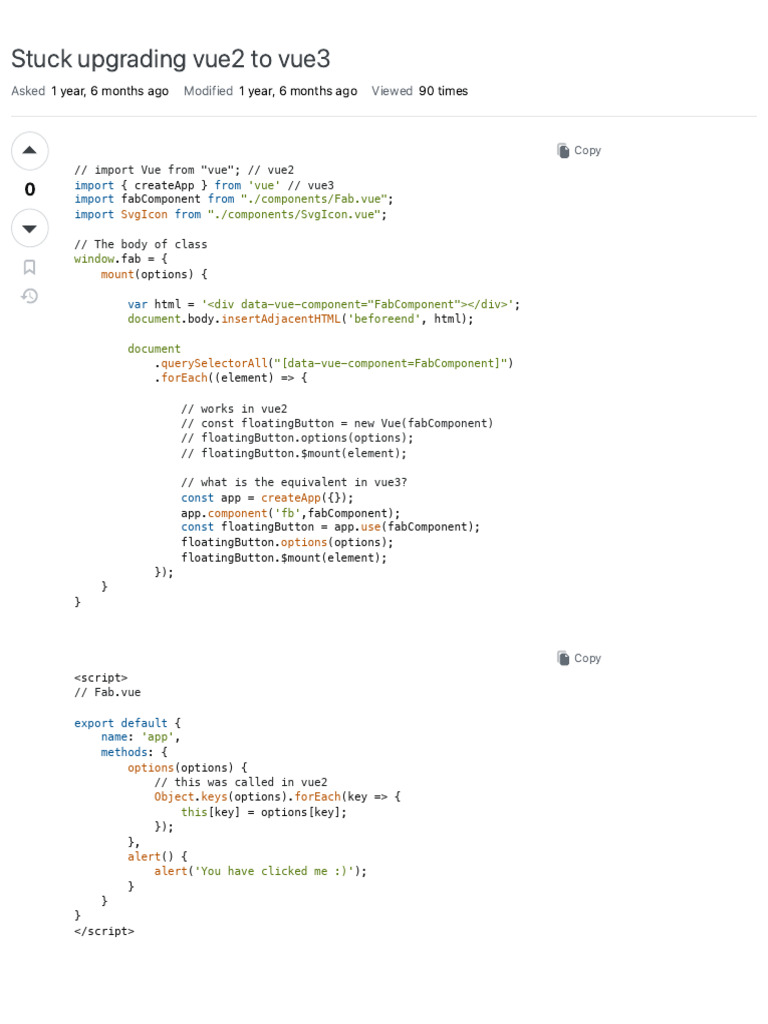768x1024 pixels.
Task: Click the comment "// Fab.vue"
Action: (107, 692)
